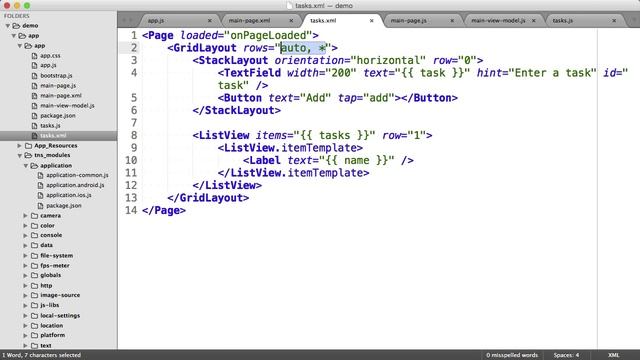Click the closing Page tag on line 14
Image resolution: width=640 pixels, height=360 pixels.
click(x=164, y=211)
